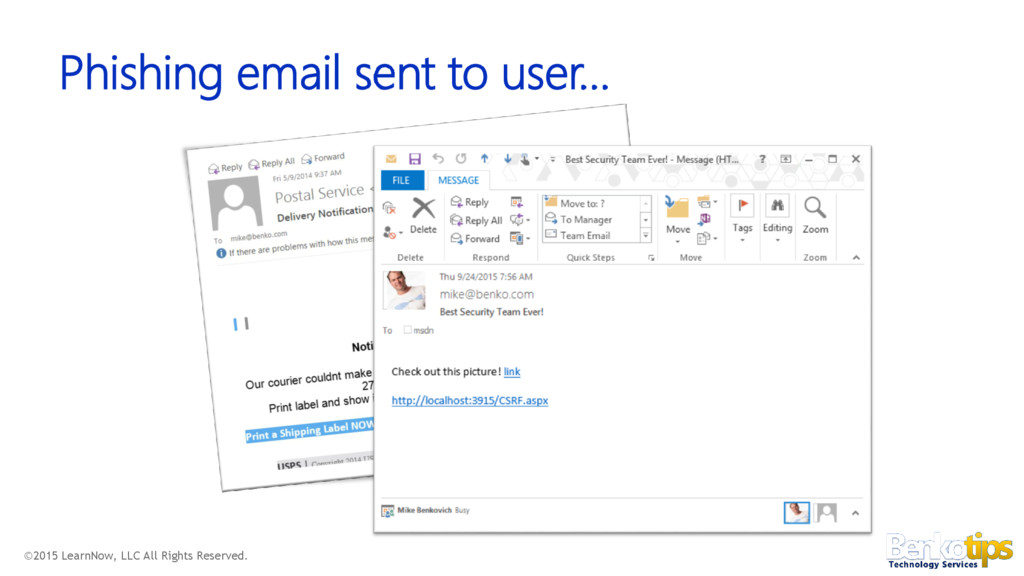Delete the message with X button
The height and width of the screenshot is (576, 1024).
[x=423, y=216]
